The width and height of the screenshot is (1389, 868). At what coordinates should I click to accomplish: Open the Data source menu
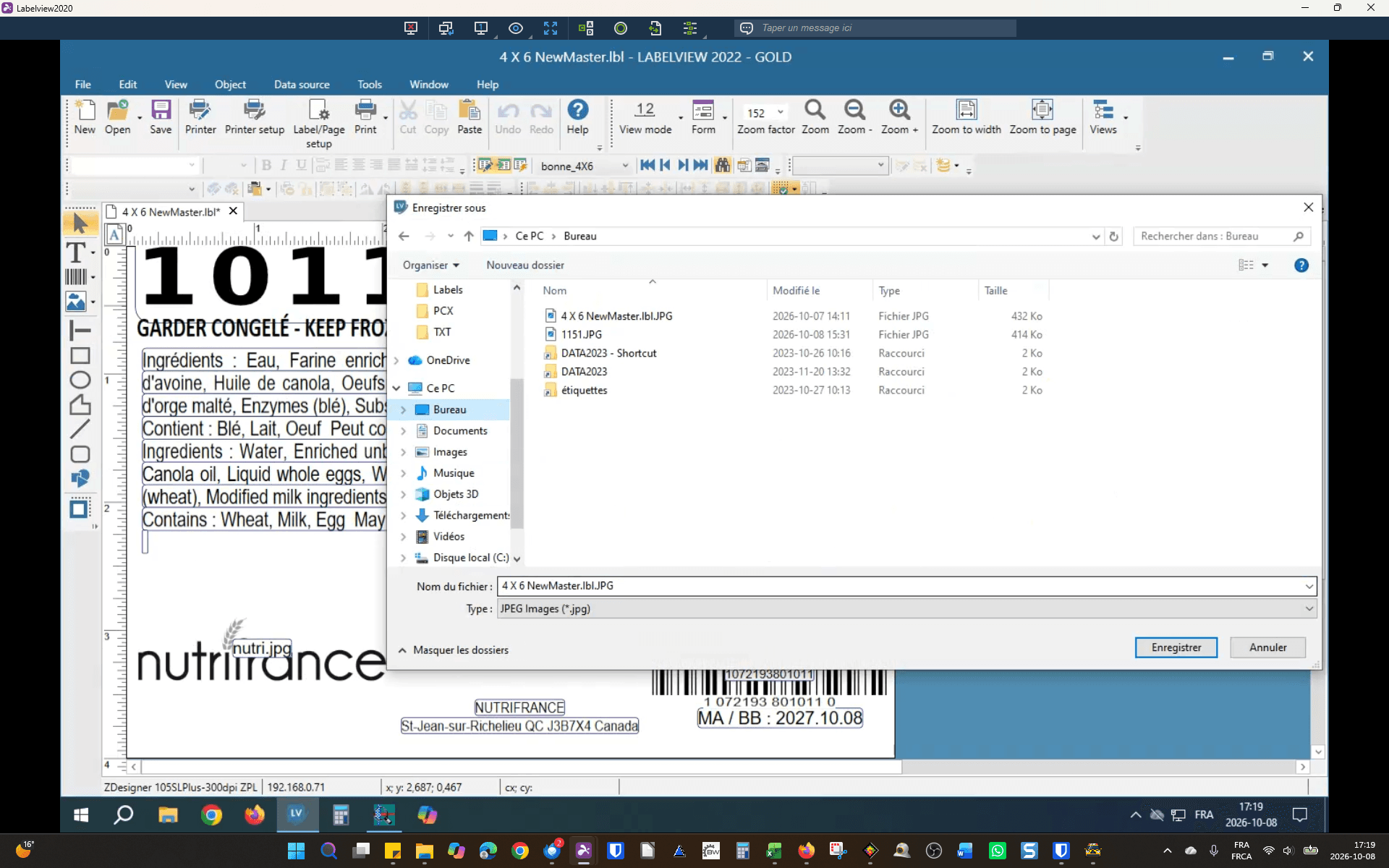[x=302, y=85]
